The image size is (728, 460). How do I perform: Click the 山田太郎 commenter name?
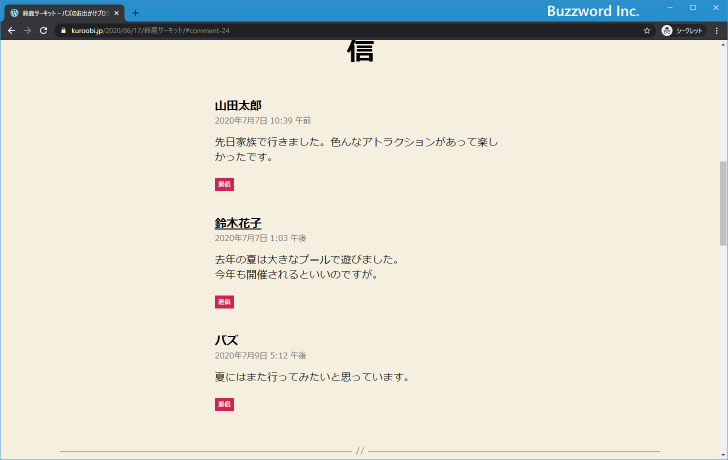click(238, 106)
